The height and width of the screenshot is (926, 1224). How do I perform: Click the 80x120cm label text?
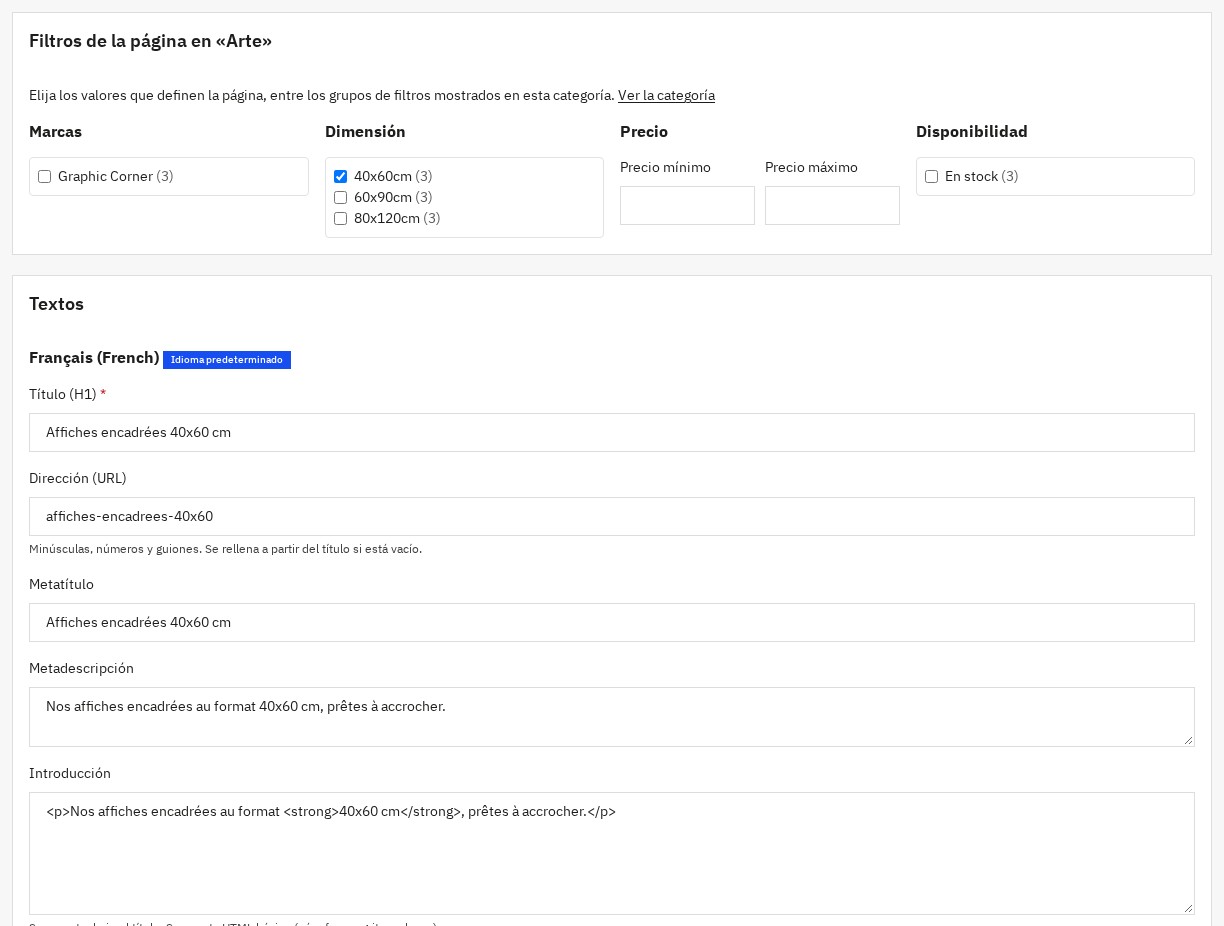coord(387,219)
